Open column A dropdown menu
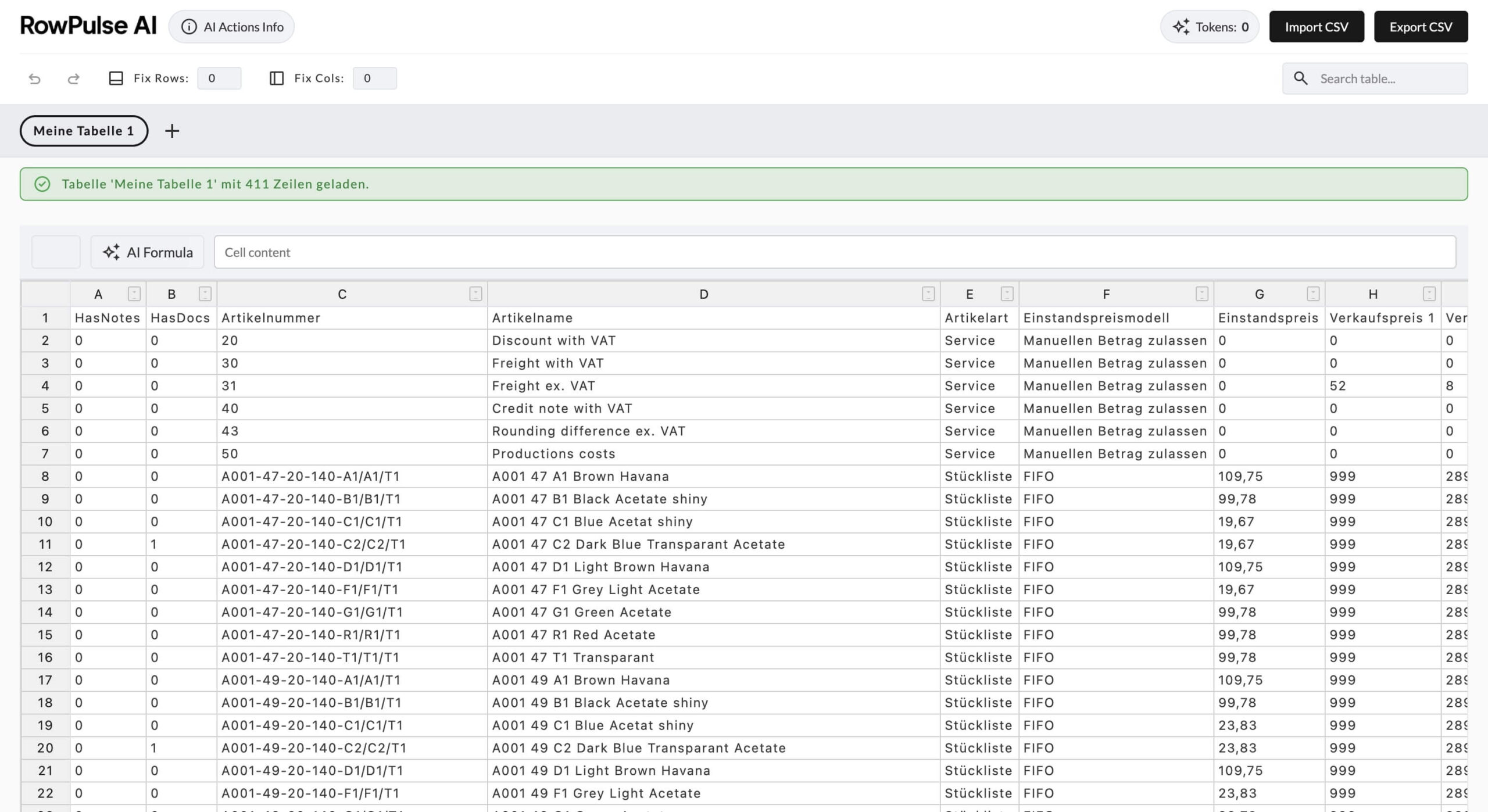Image resolution: width=1488 pixels, height=812 pixels. click(134, 294)
